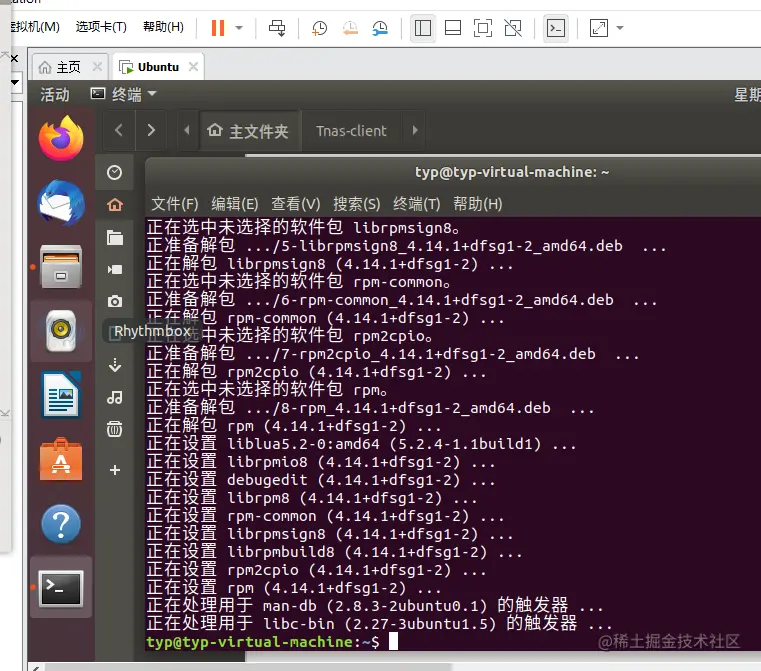
Task: Take a snapshot using the clock-plus icon
Action: (x=319, y=28)
